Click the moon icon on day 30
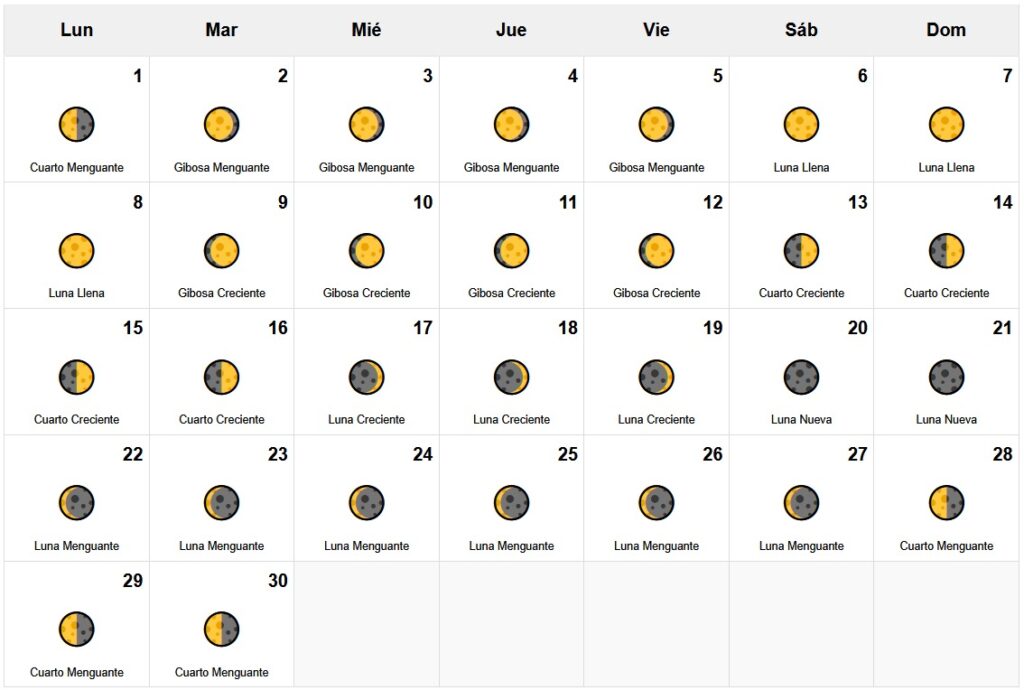This screenshot has height=690, width=1024. click(x=222, y=629)
